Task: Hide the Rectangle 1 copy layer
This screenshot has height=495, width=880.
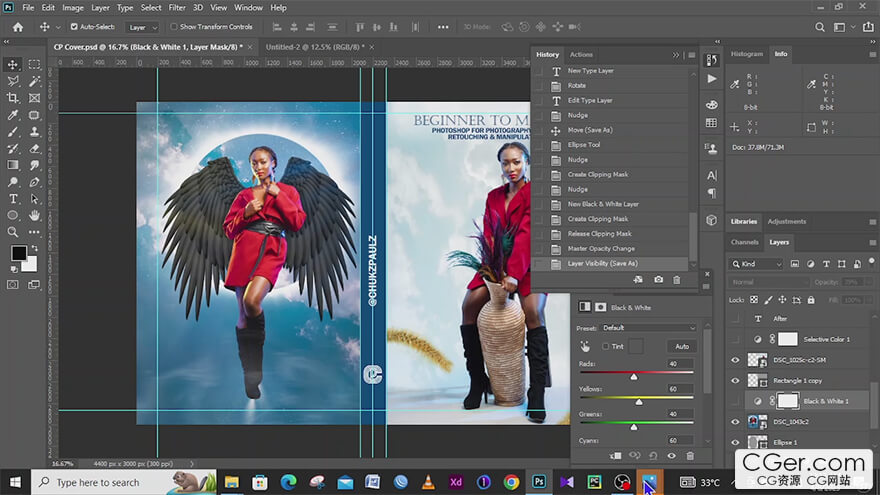Action: pos(736,380)
